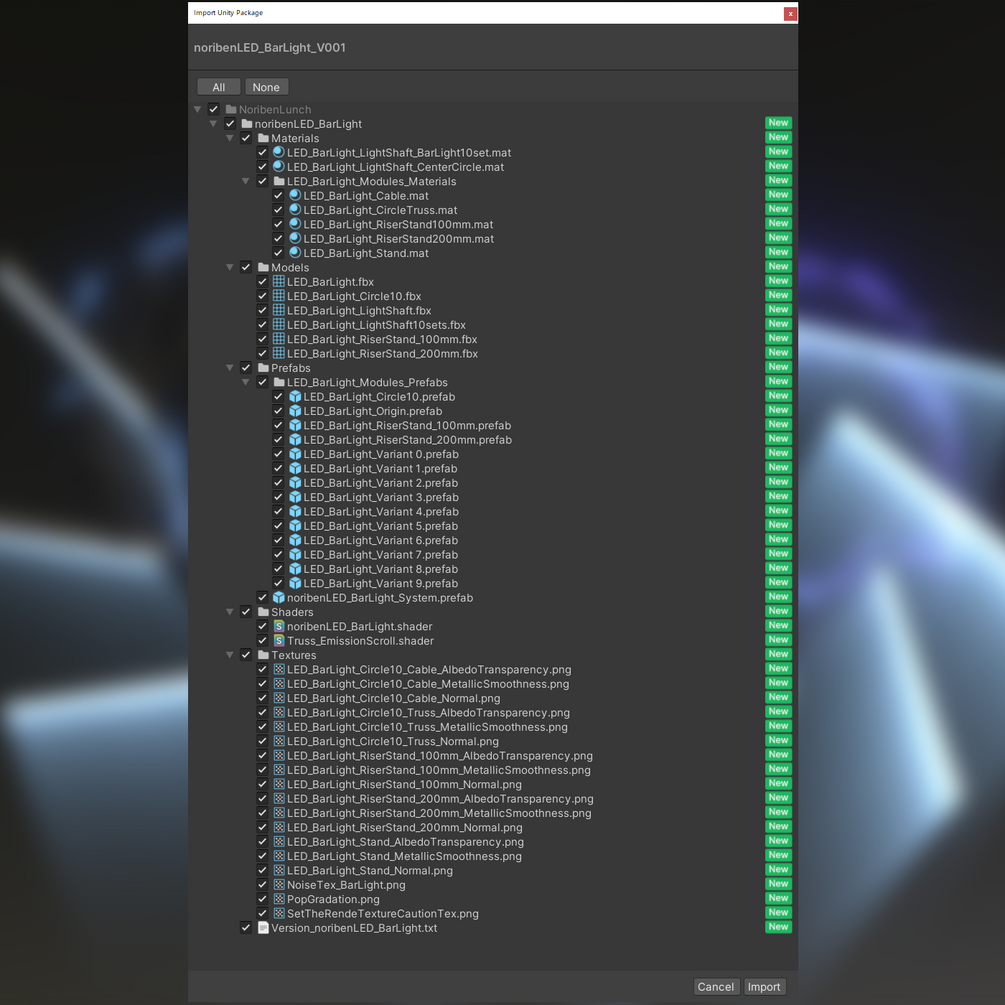Select LED_BarLight_Circle10_Truss_AlbedoTransparency.png file name
Screen dimensions: 1005x1005
pos(428,713)
